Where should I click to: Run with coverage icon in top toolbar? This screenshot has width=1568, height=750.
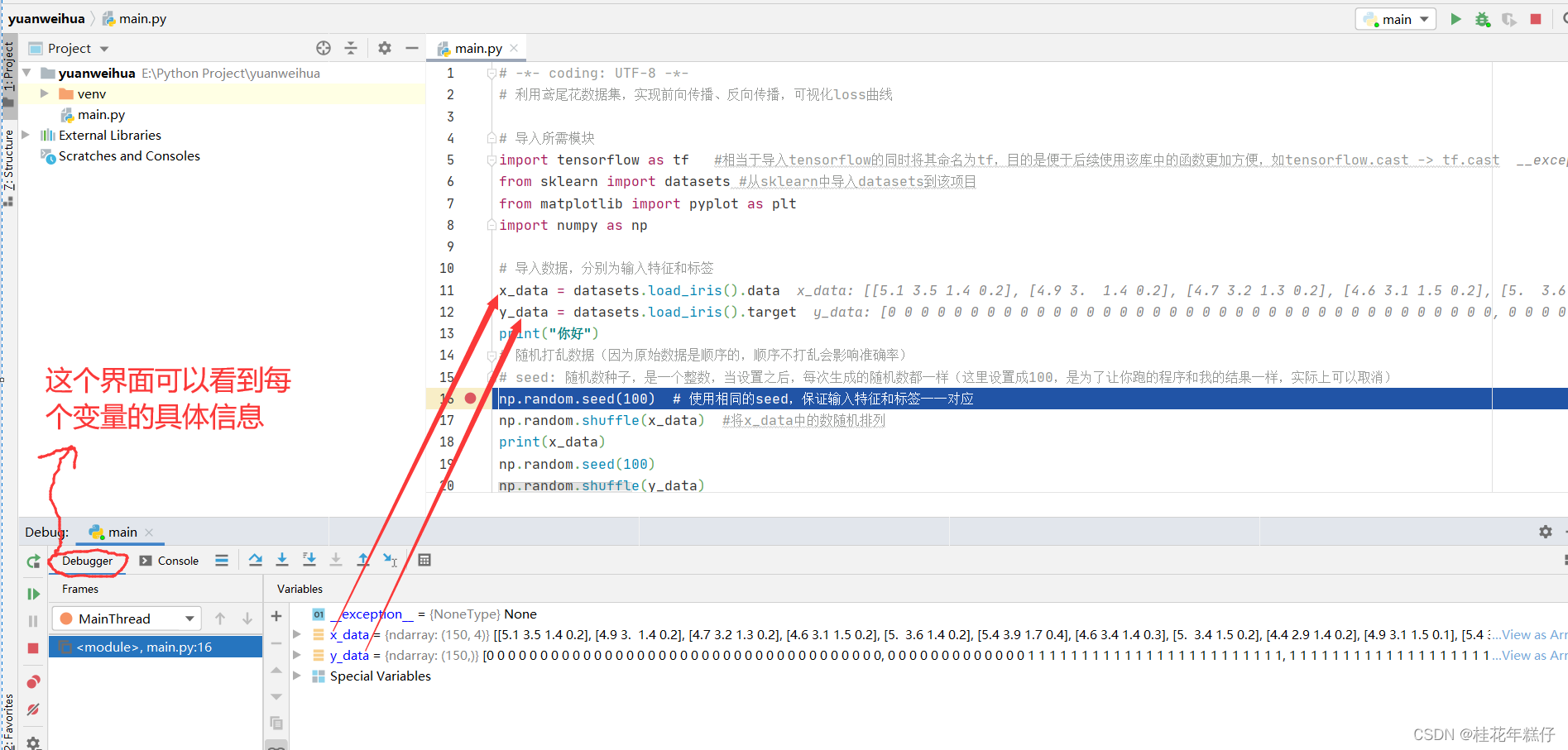(x=1509, y=19)
